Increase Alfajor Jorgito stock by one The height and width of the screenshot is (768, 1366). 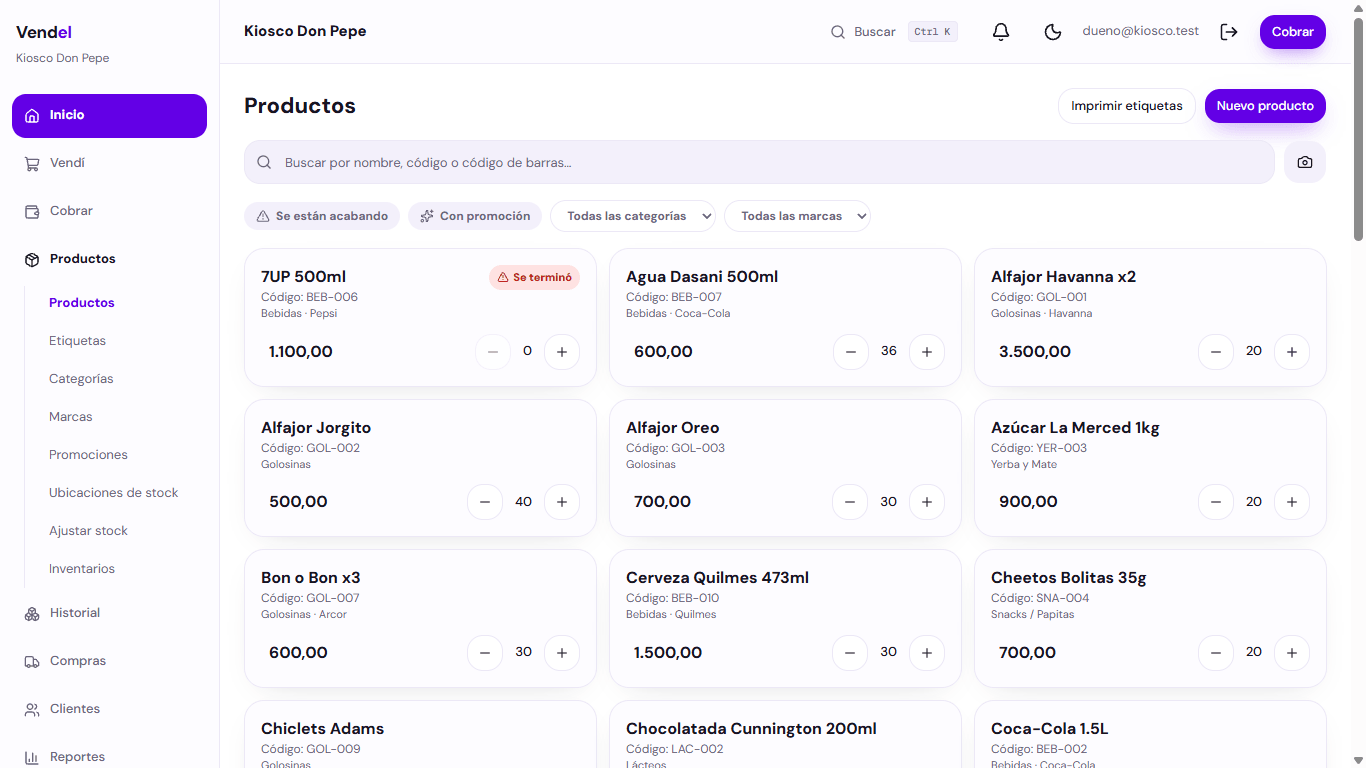click(x=562, y=502)
